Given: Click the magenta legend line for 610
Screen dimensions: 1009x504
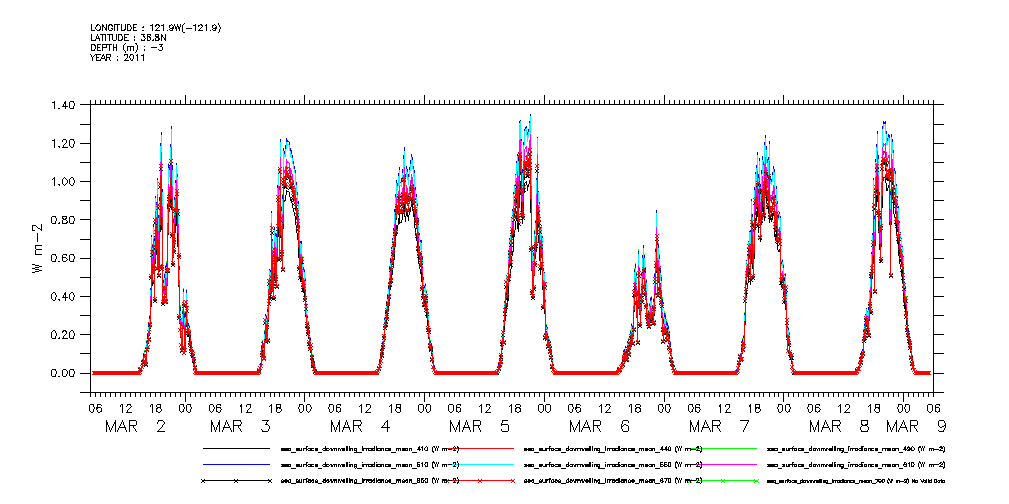Looking at the screenshot, I should tap(722, 464).
